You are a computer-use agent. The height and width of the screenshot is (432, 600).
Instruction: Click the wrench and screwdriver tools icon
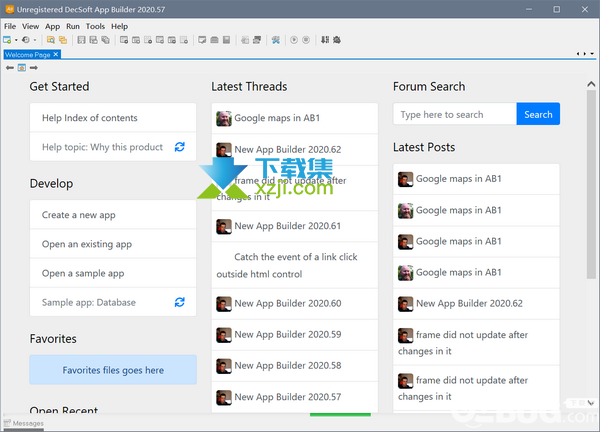276,40
